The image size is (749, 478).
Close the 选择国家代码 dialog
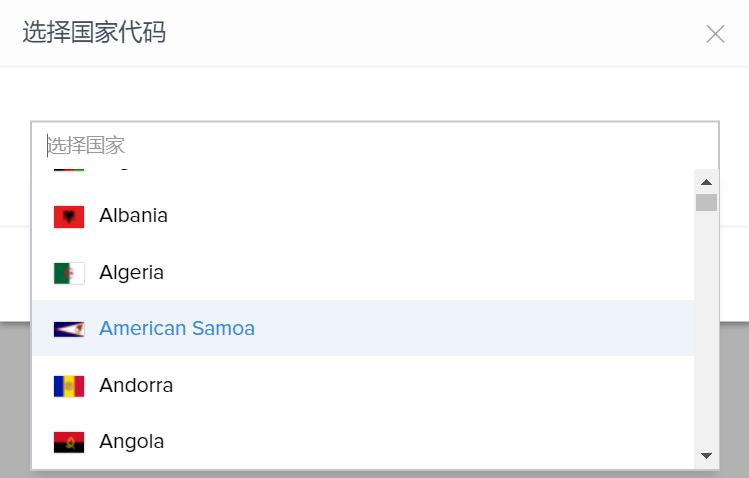point(715,34)
